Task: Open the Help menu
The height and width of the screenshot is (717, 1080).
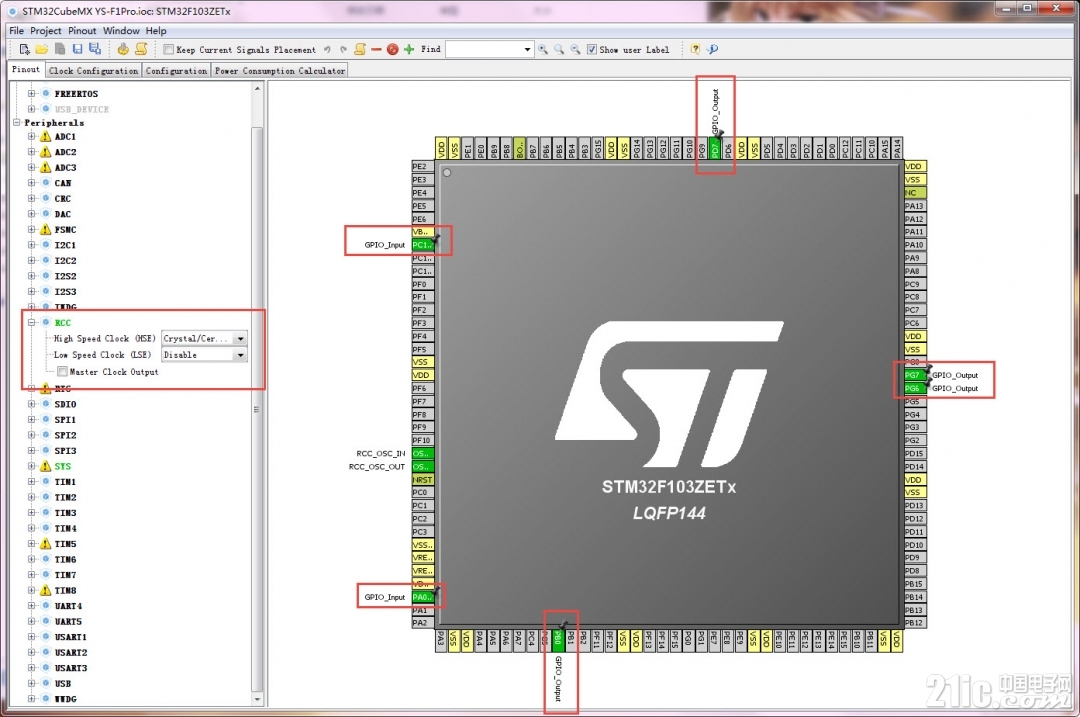Action: (x=156, y=31)
